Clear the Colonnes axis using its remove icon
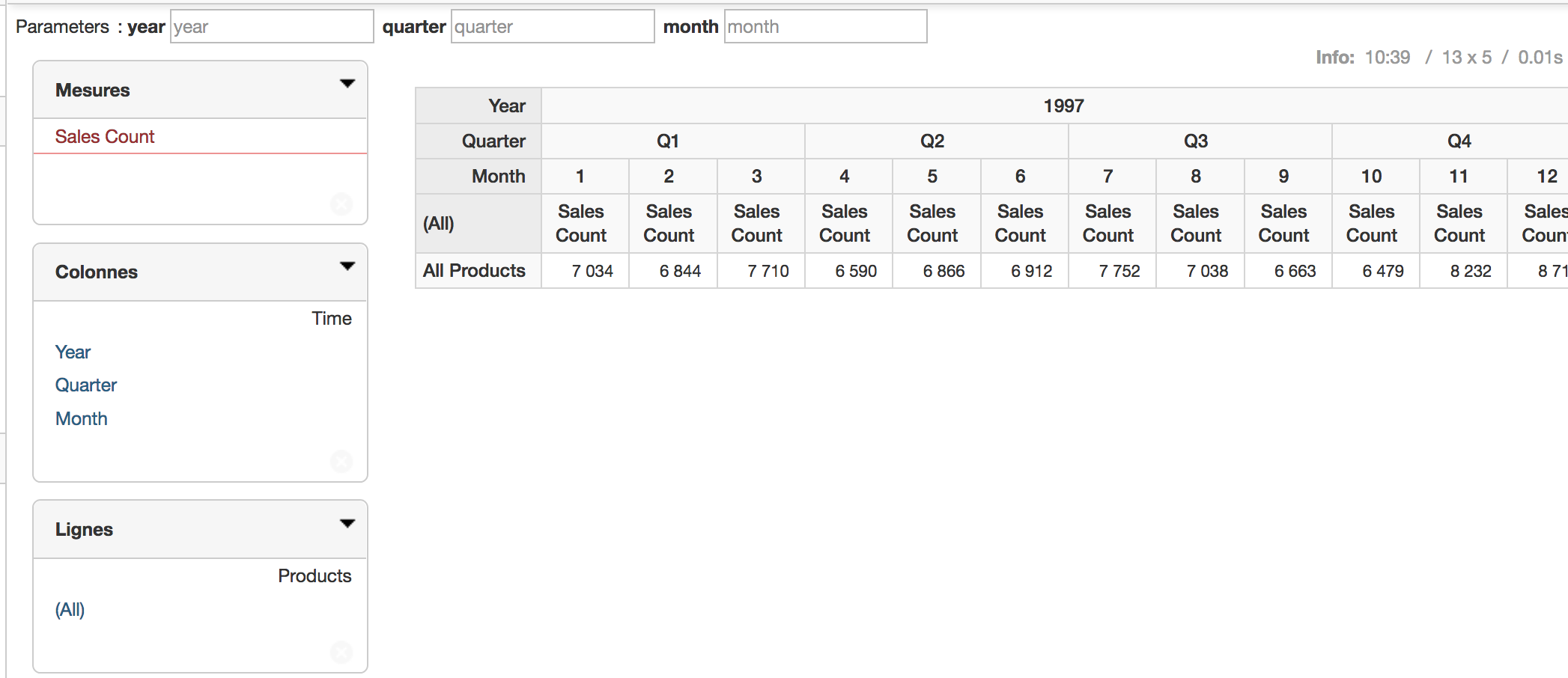The image size is (1568, 678). (x=341, y=462)
